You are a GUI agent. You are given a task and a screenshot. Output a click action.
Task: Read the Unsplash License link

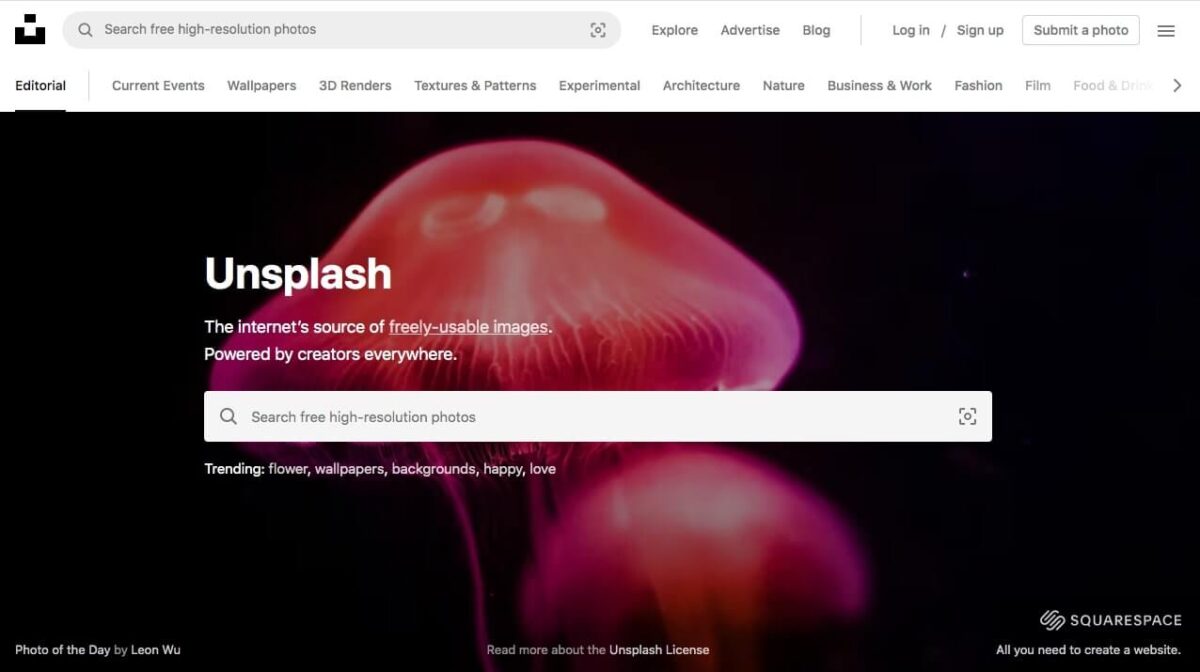[x=659, y=650]
